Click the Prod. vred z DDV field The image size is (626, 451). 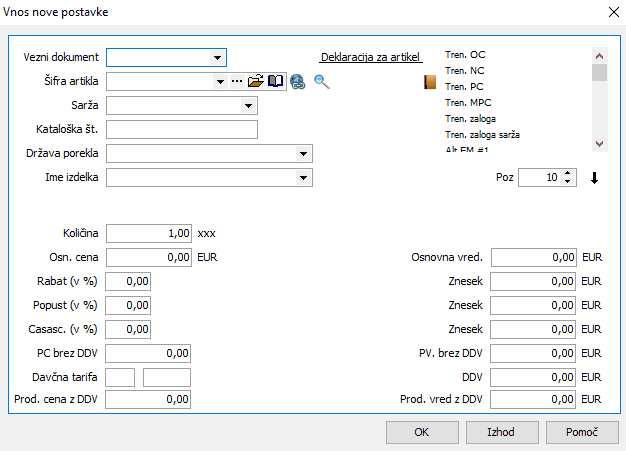click(533, 399)
